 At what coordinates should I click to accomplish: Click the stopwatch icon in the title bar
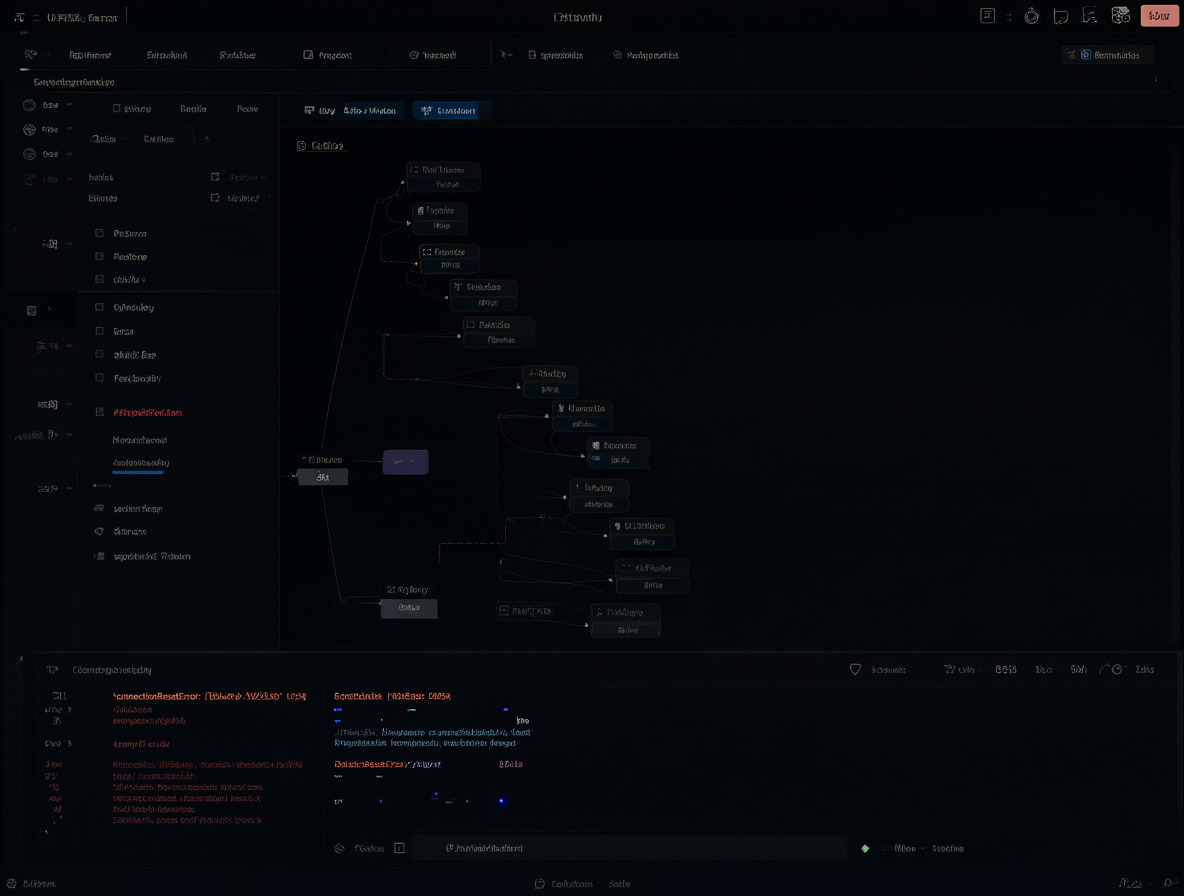[x=1031, y=16]
